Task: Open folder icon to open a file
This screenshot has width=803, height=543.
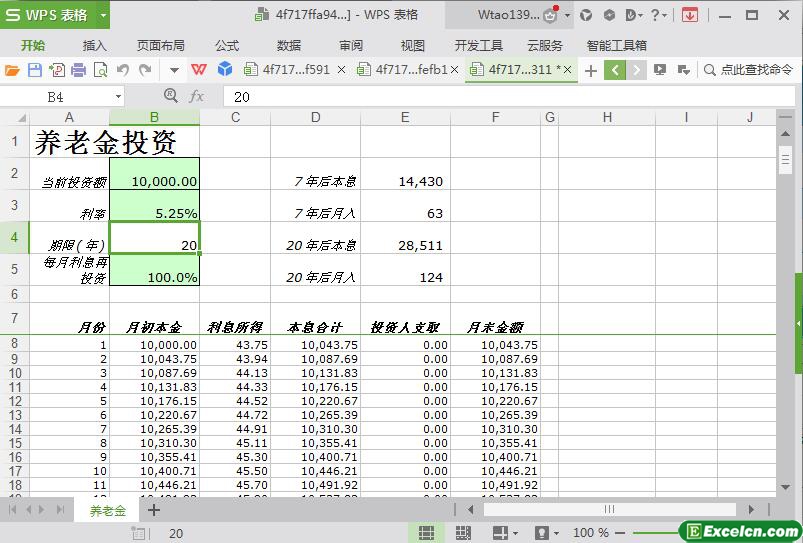Action: tap(12, 70)
